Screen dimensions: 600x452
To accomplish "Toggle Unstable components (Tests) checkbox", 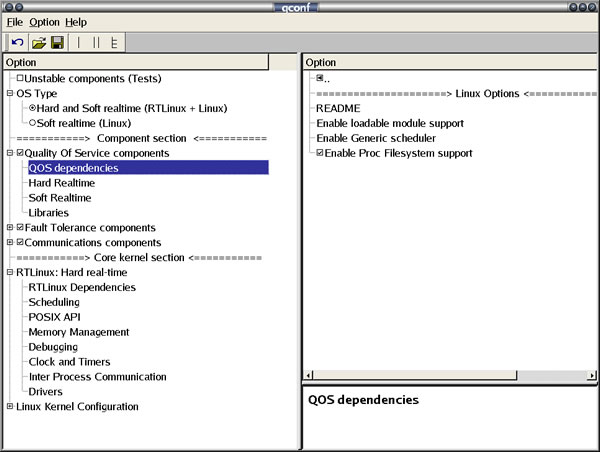I will (x=20, y=78).
